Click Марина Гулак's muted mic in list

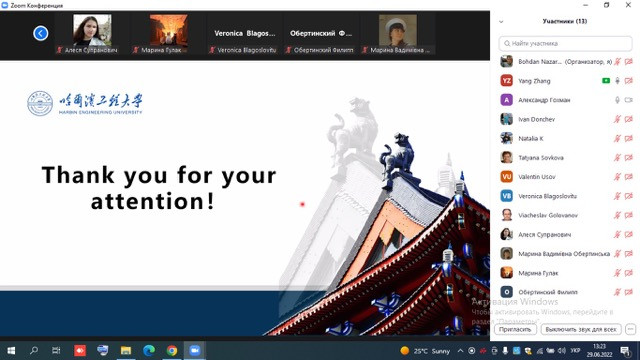pos(618,273)
